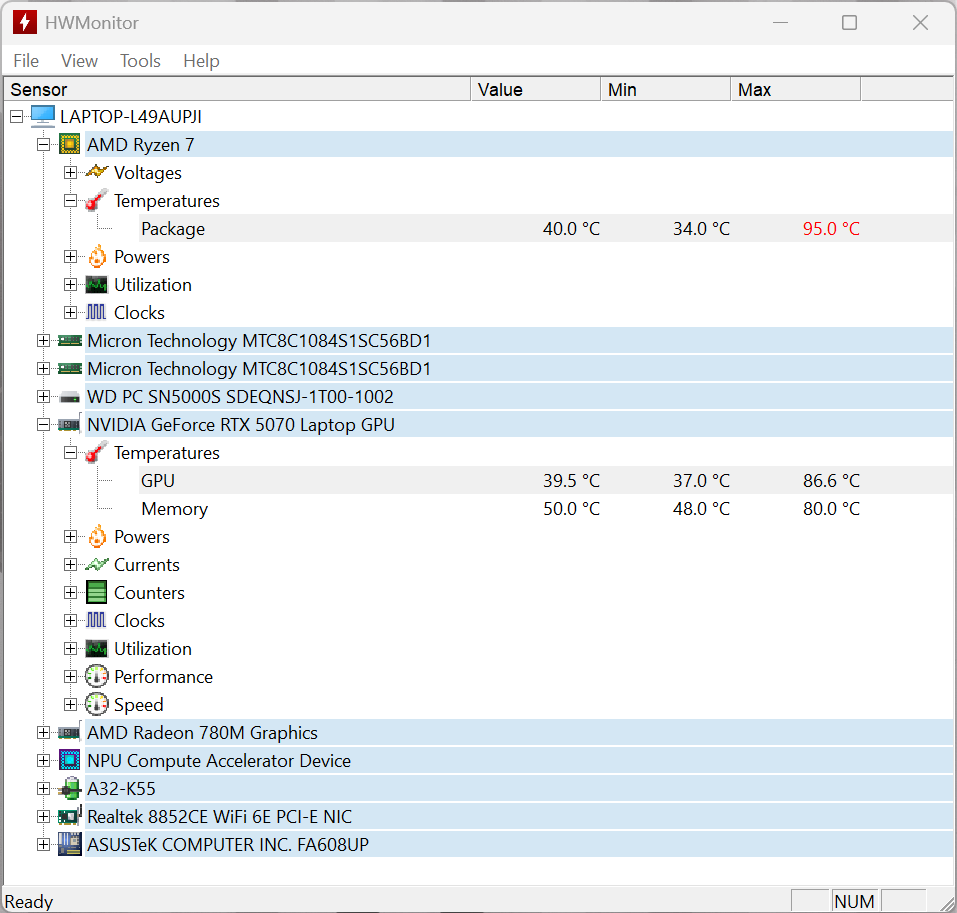Click the Max column header
957x913 pixels.
pyautogui.click(x=795, y=90)
